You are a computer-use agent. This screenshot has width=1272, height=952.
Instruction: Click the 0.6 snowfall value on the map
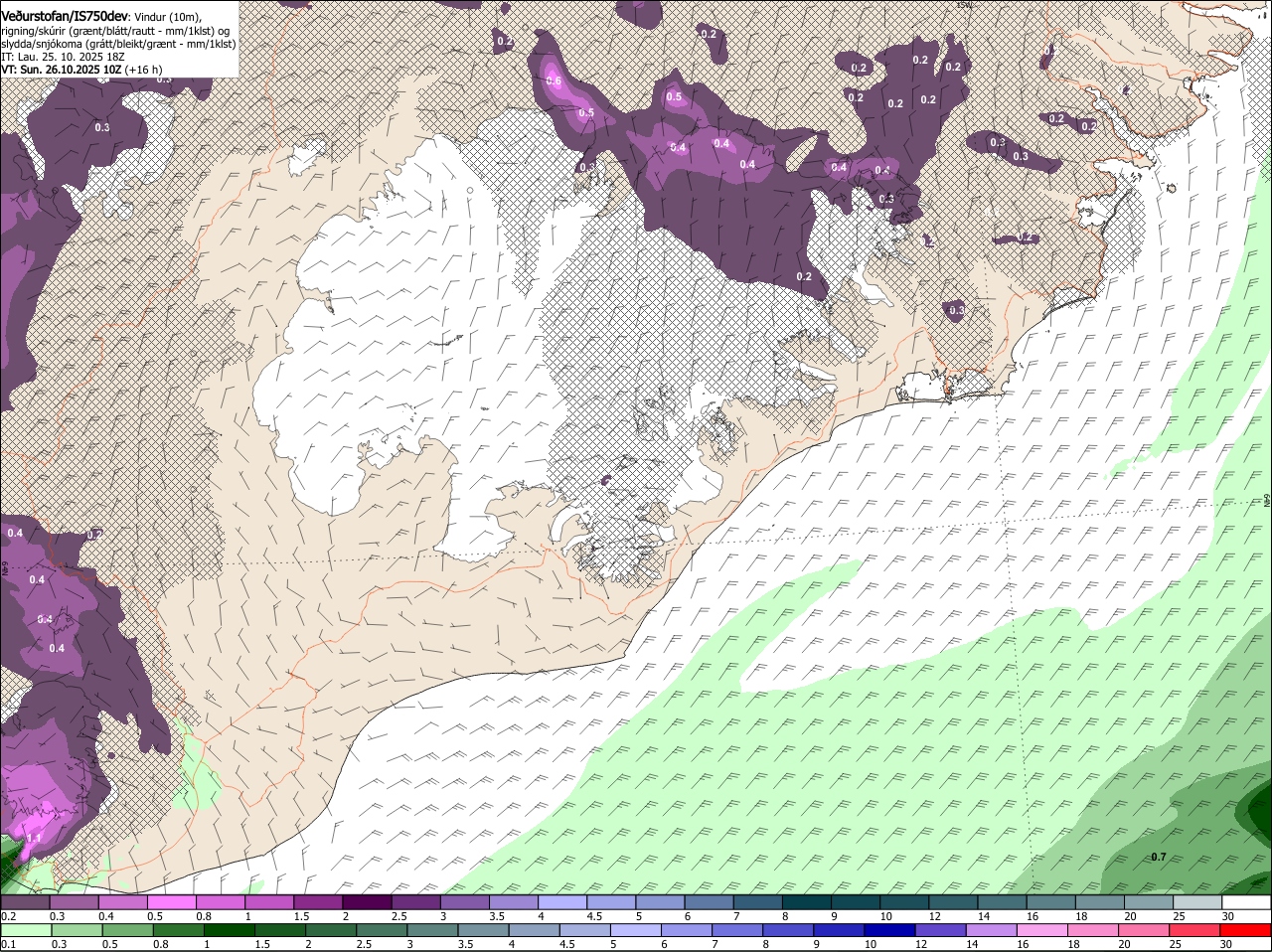(x=554, y=80)
